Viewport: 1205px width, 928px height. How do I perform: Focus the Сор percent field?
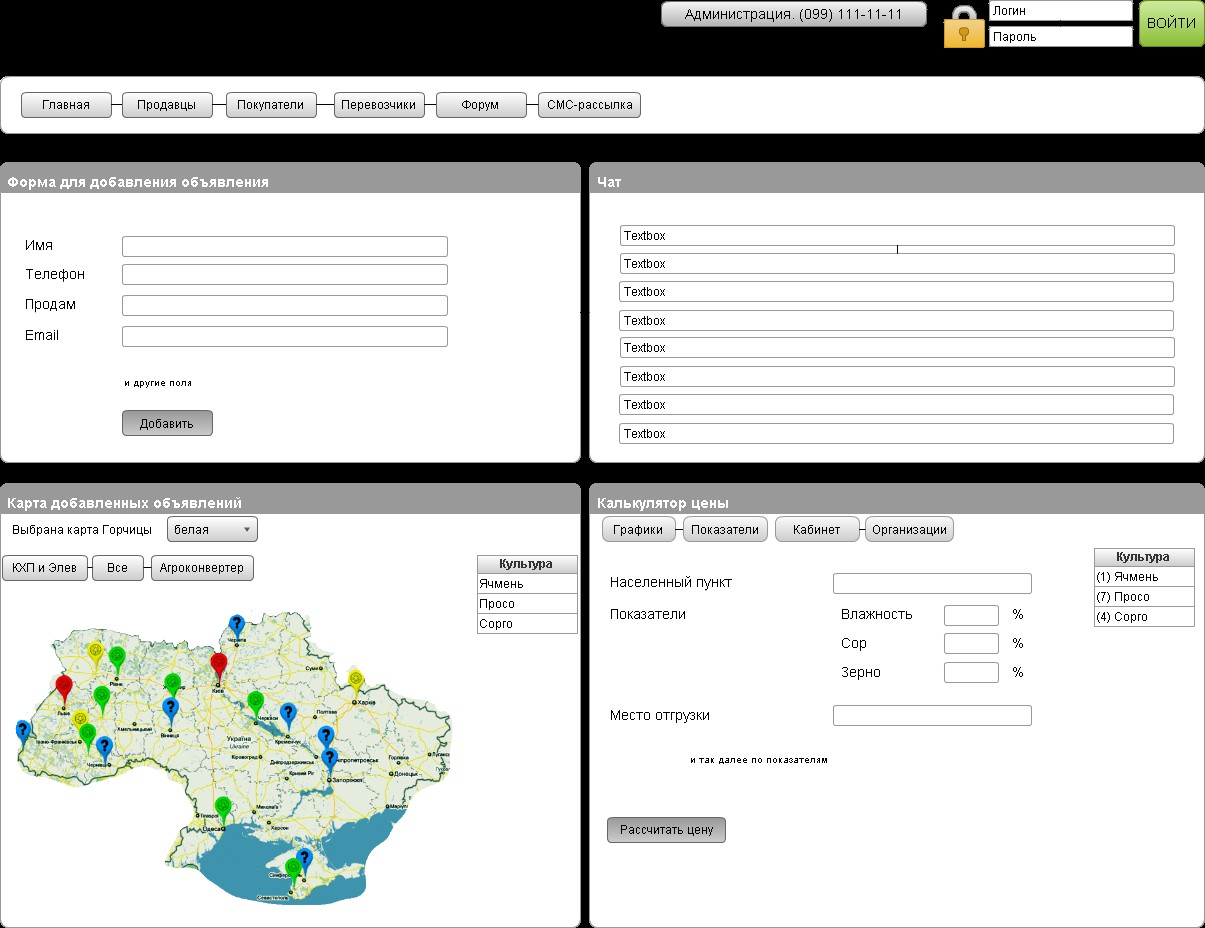(971, 644)
